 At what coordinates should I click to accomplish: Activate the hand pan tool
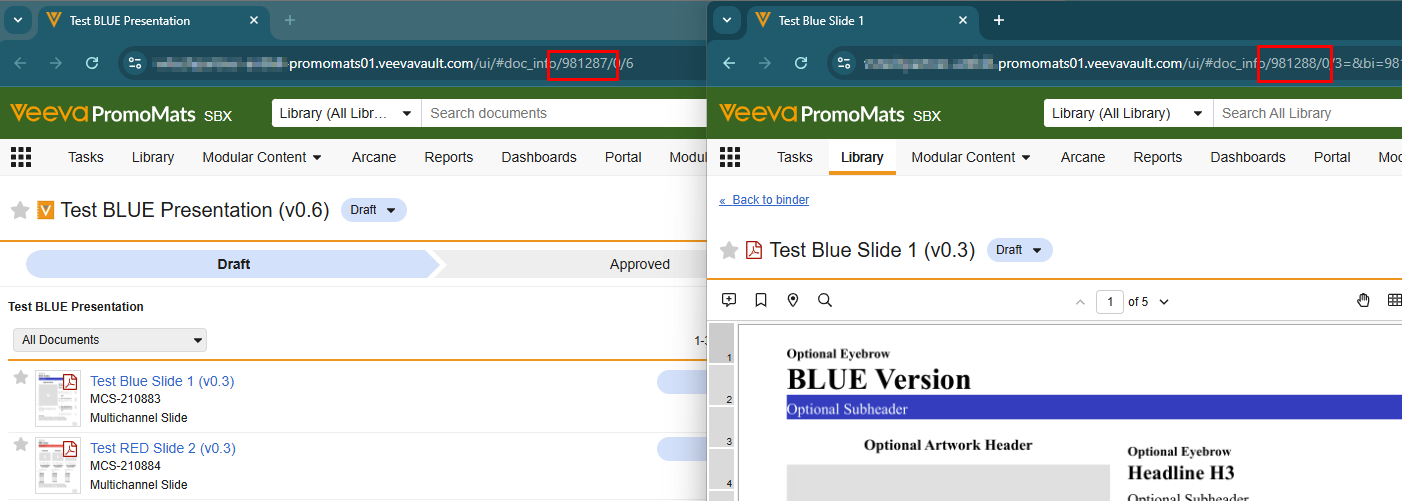coord(1362,301)
